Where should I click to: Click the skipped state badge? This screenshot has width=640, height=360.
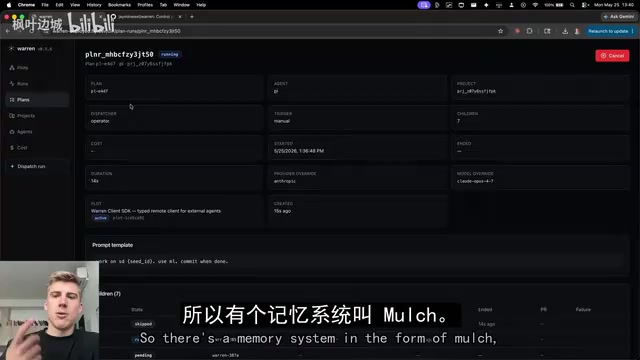(x=143, y=324)
